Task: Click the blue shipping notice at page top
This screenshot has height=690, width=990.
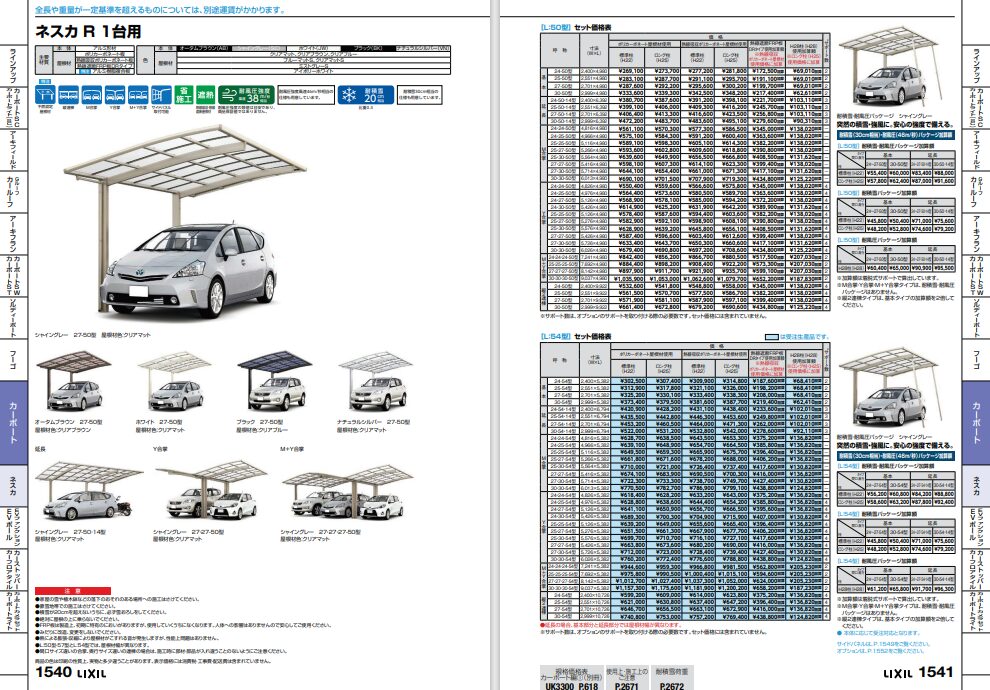Action: [x=160, y=9]
